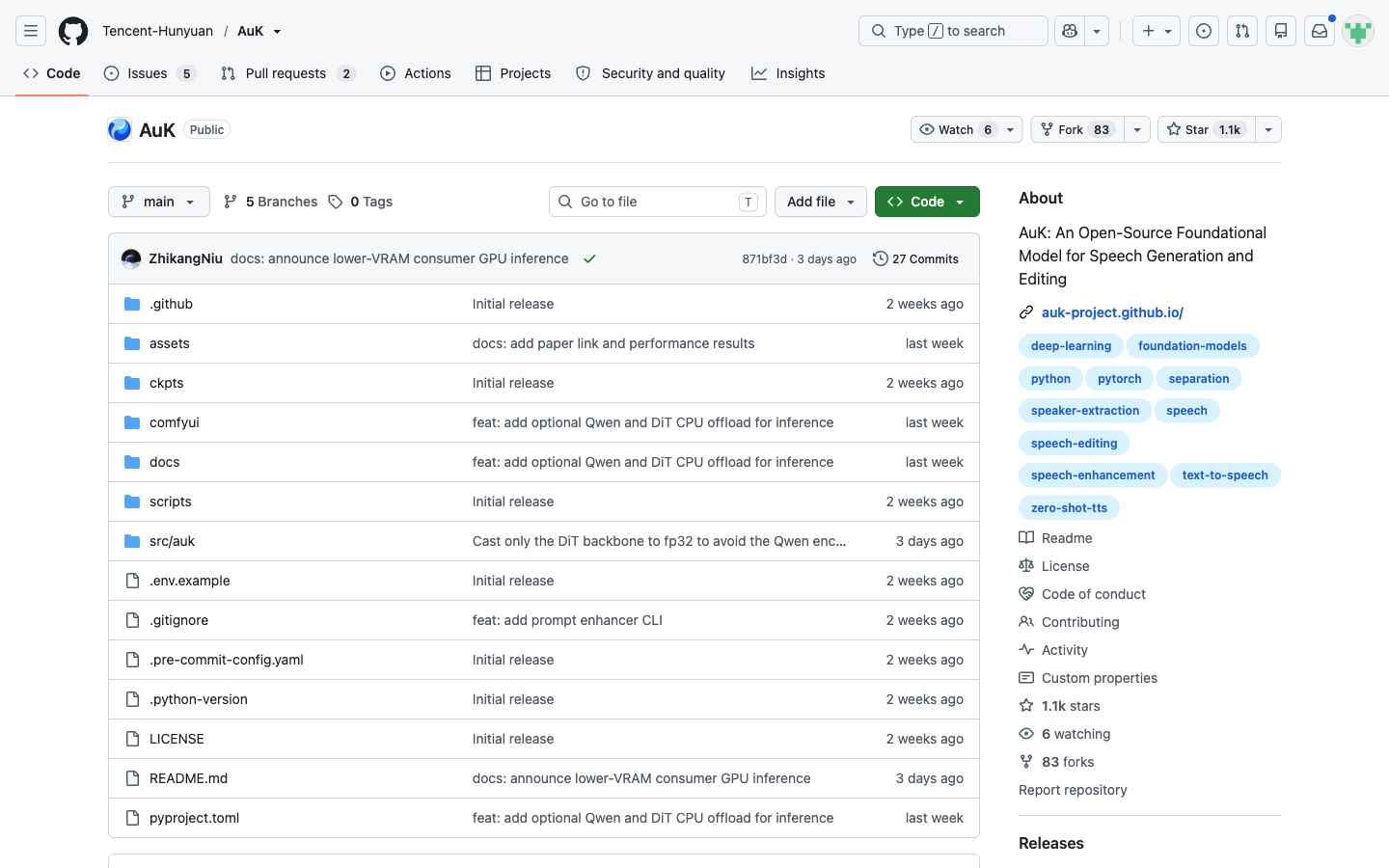The height and width of the screenshot is (868, 1389).
Task: Open the Readme link in About
Action: point(1055,538)
